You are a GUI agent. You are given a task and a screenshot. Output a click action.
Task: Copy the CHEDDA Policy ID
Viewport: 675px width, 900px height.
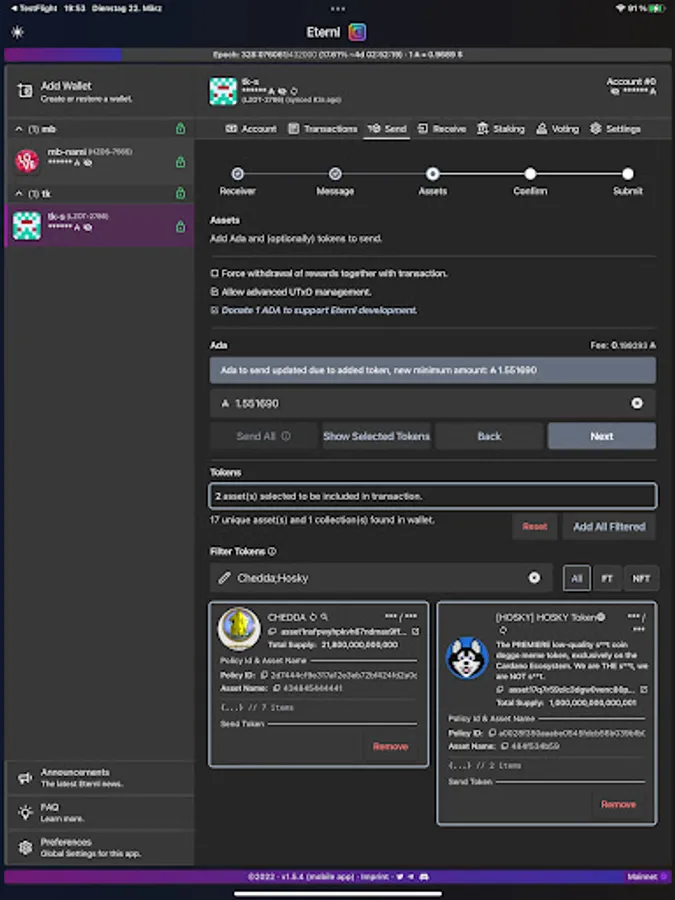click(265, 675)
